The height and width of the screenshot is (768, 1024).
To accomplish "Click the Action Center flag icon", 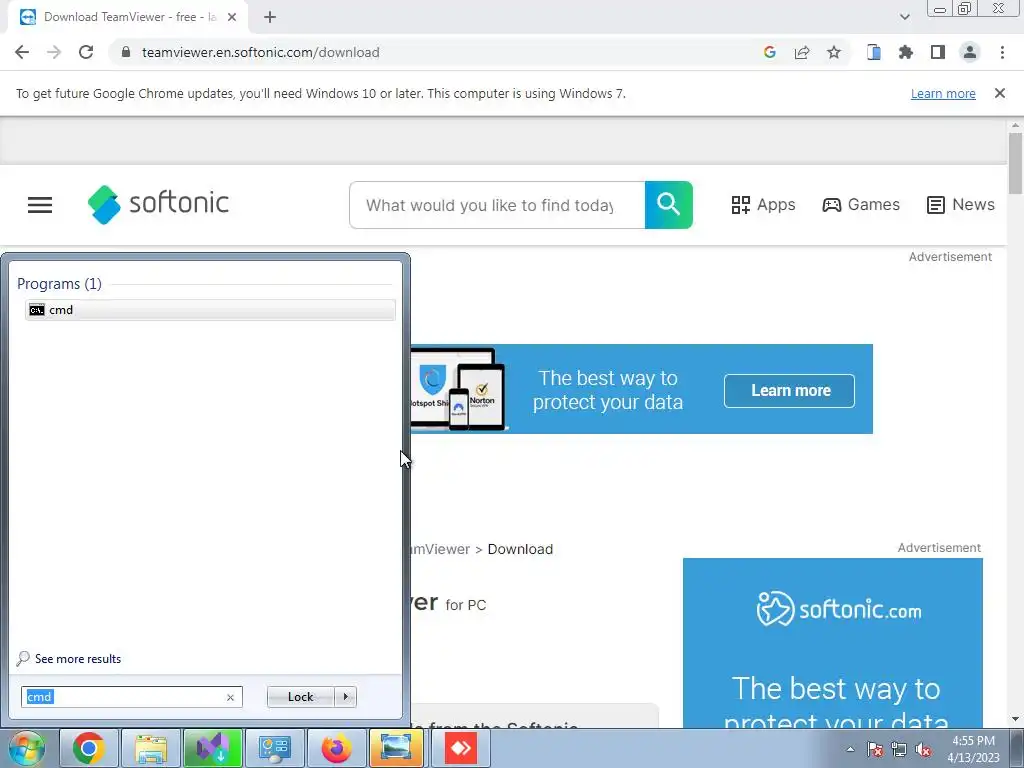I will (x=875, y=749).
